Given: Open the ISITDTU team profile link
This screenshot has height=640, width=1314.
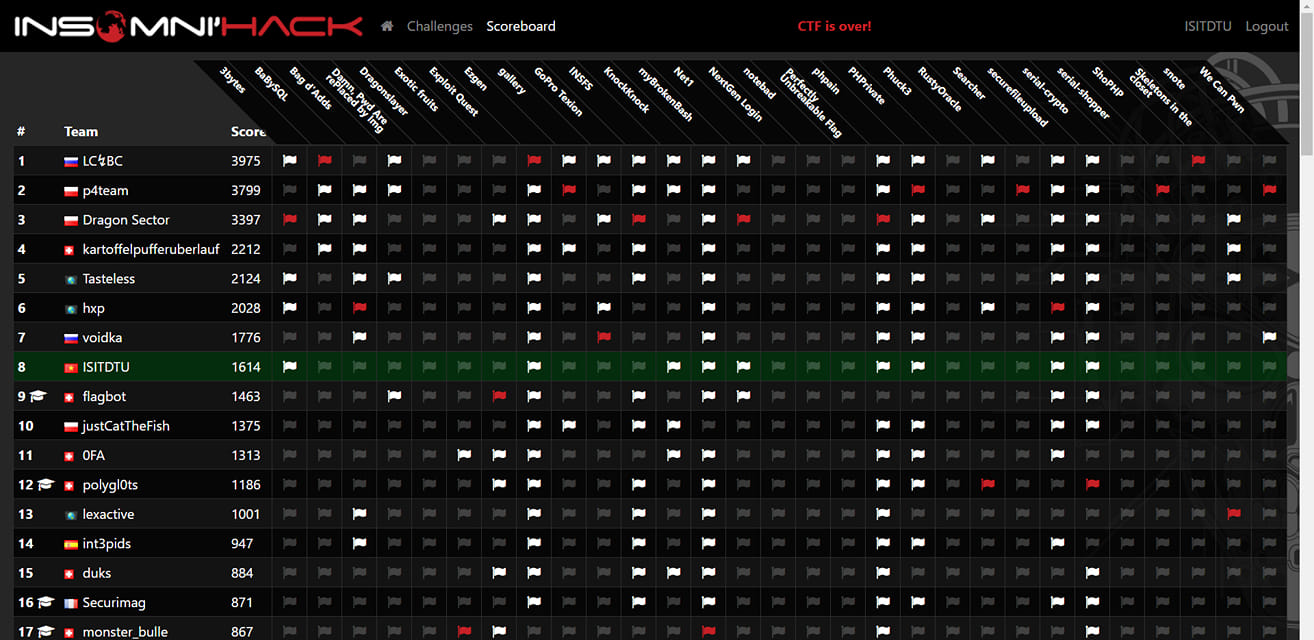Looking at the screenshot, I should (x=1207, y=26).
